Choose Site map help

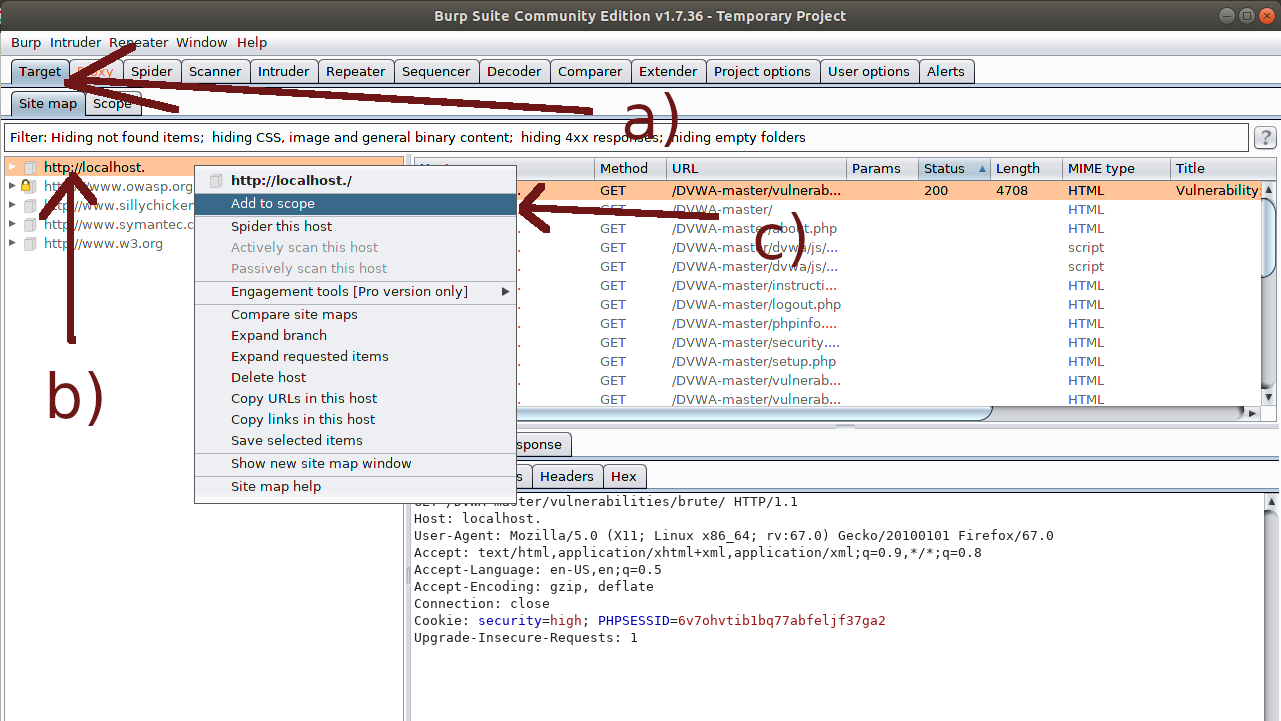tap(356, 487)
